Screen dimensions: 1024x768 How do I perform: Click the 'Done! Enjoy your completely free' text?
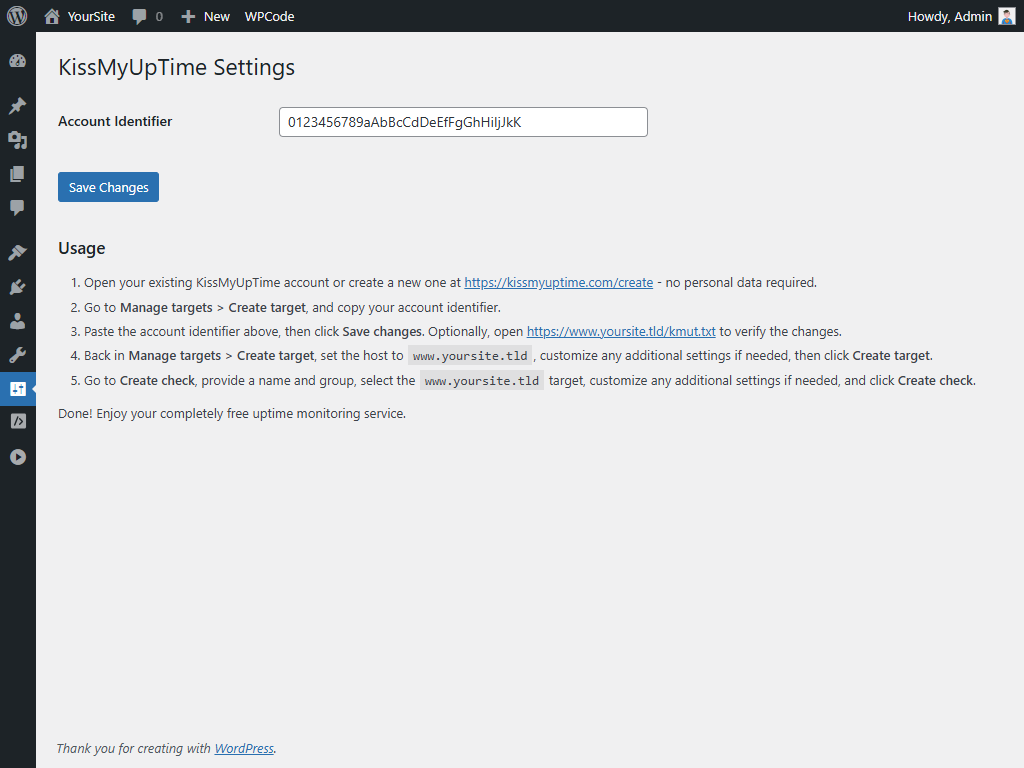click(x=232, y=413)
